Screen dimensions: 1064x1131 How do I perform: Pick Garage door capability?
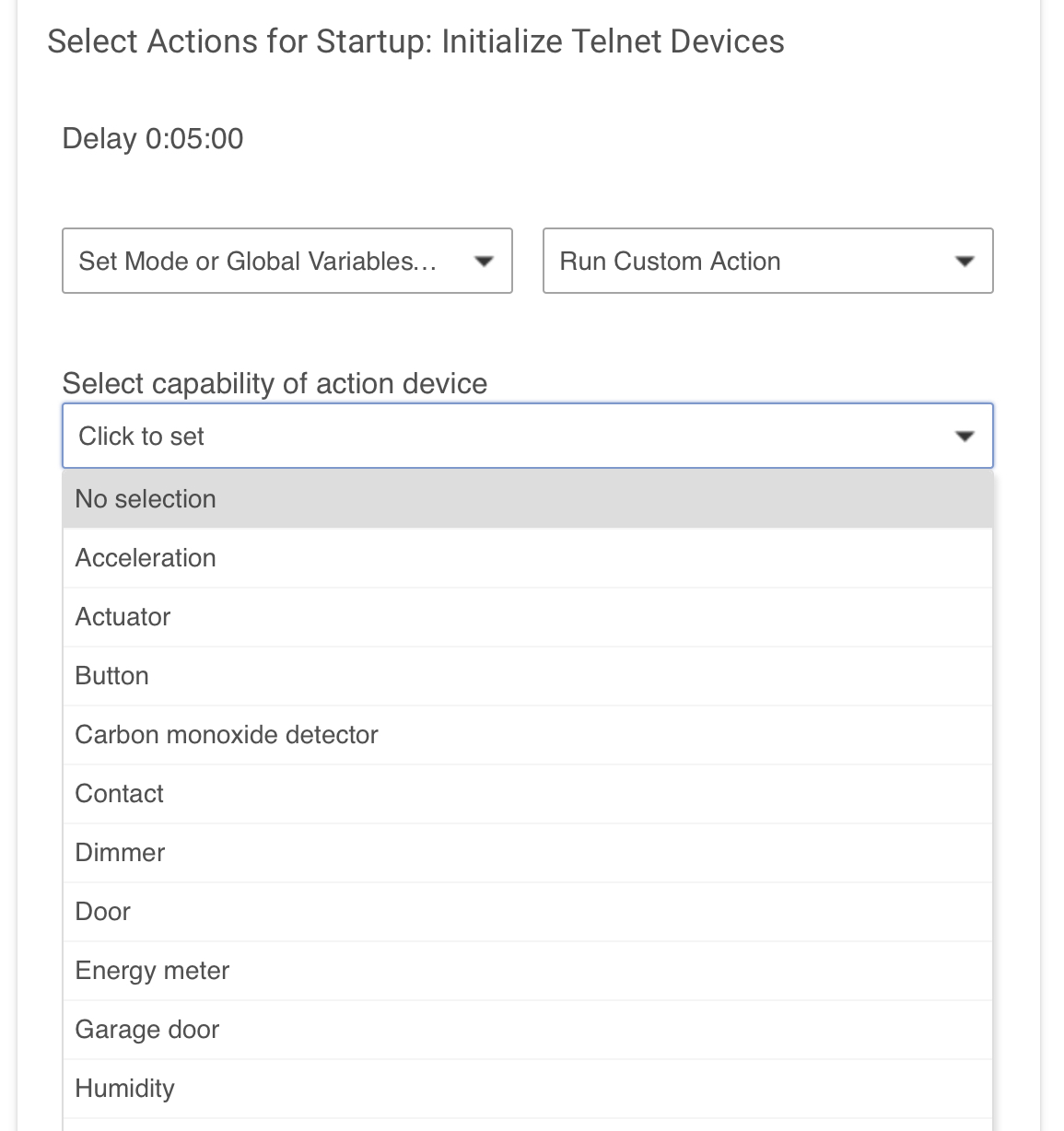[x=528, y=1030]
